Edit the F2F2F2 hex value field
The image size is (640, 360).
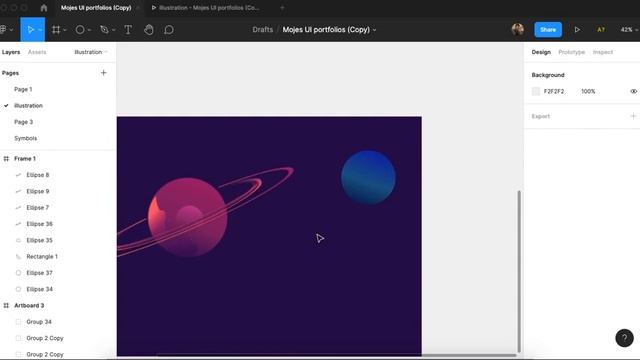(554, 91)
